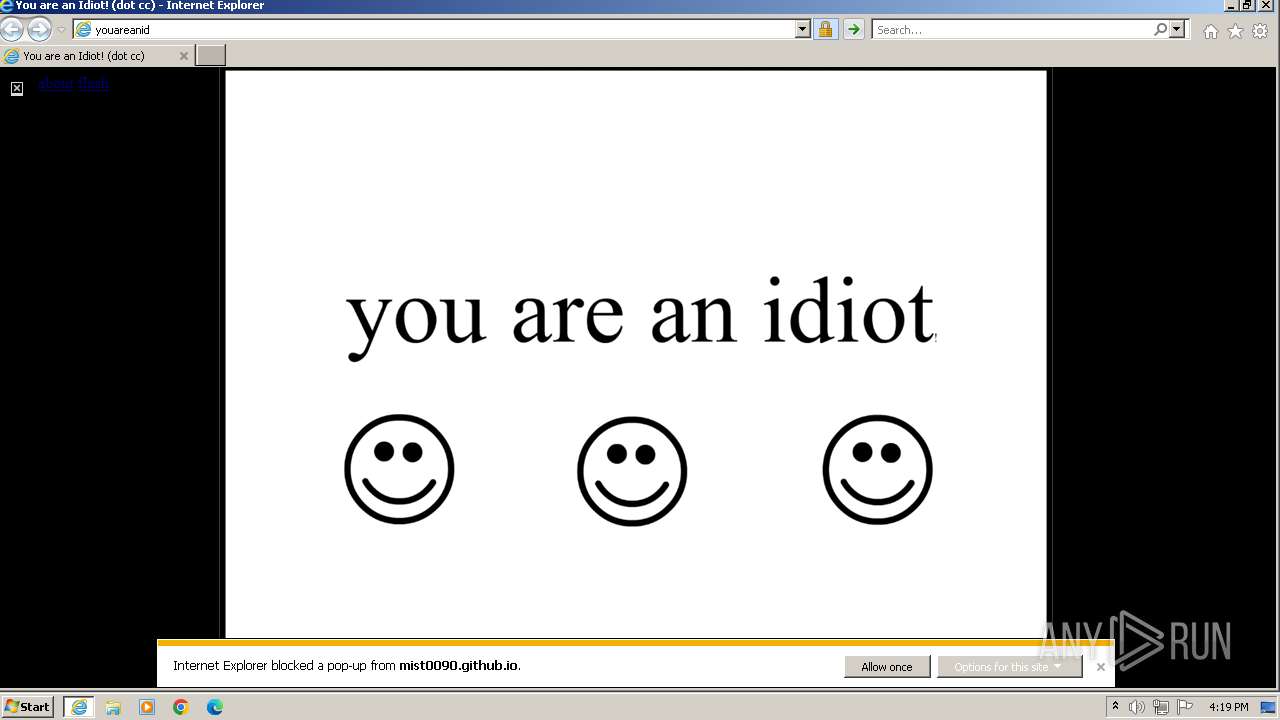Click the 'about flash' link
1280x720 pixels.
tap(74, 84)
